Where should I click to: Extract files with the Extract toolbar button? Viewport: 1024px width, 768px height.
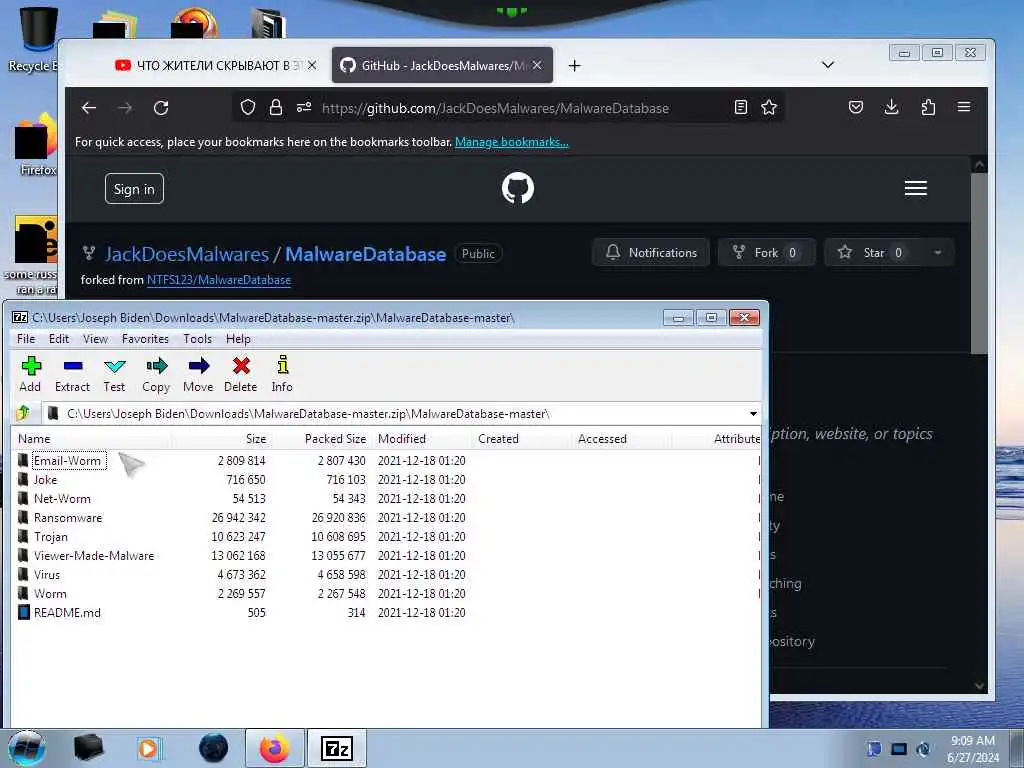(x=72, y=374)
